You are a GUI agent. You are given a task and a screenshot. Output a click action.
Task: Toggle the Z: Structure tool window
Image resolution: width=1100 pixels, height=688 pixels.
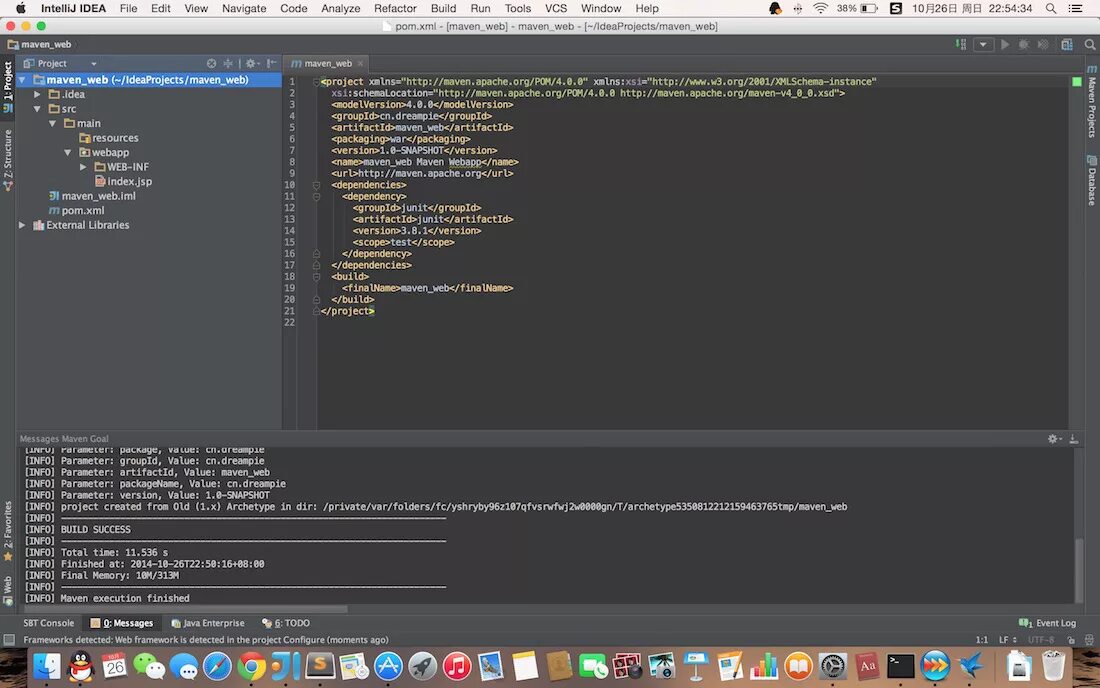pos(8,160)
